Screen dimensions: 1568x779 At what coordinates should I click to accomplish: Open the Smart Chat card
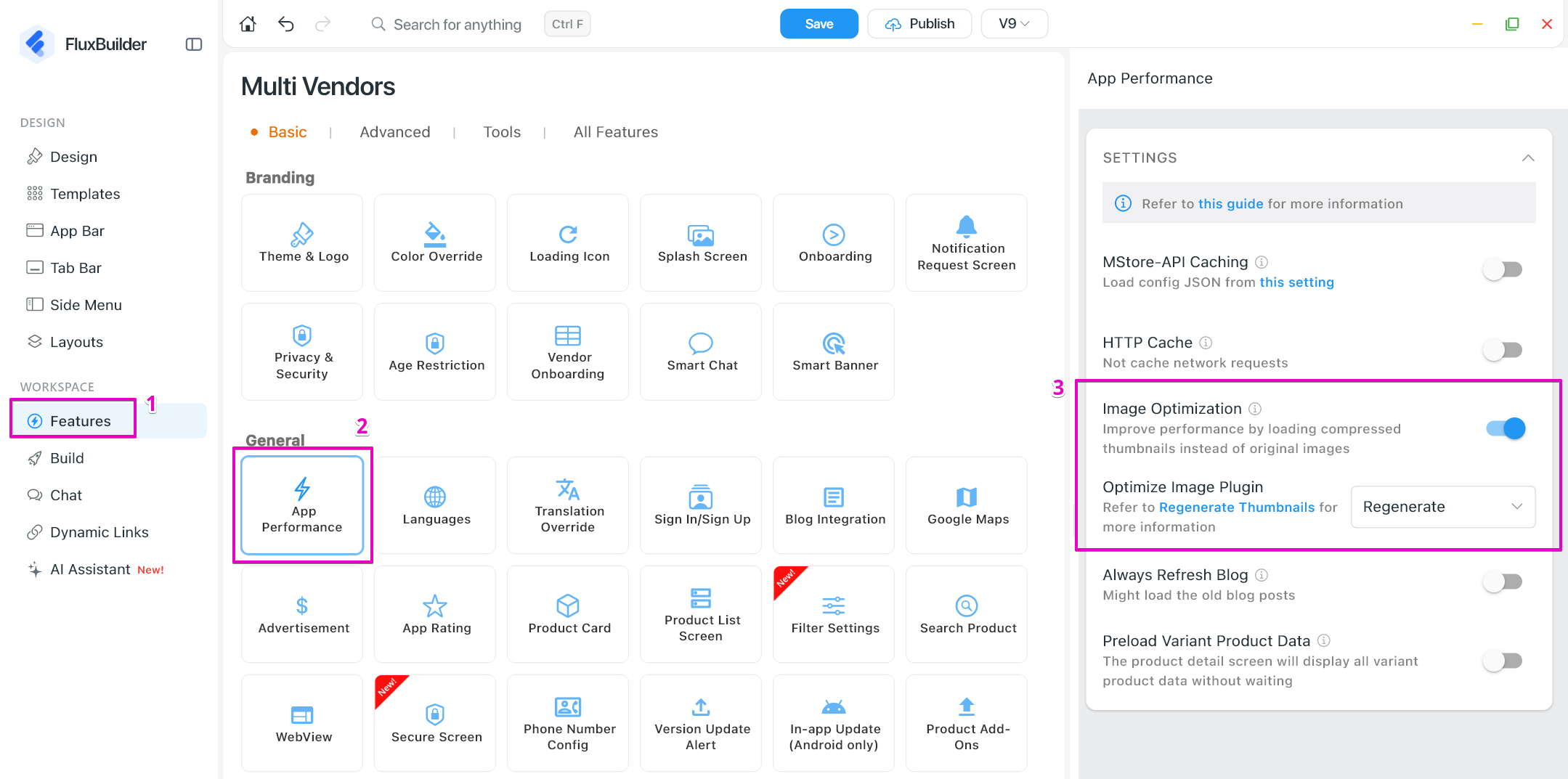(x=701, y=351)
